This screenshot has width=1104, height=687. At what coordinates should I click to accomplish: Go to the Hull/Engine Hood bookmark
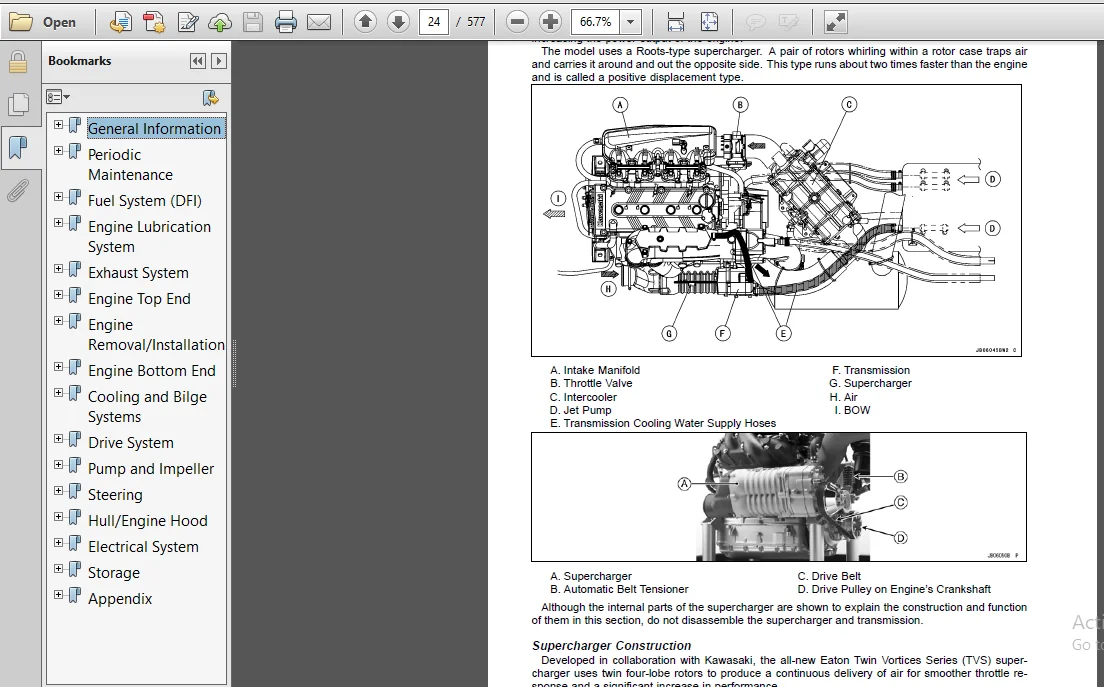pos(148,521)
